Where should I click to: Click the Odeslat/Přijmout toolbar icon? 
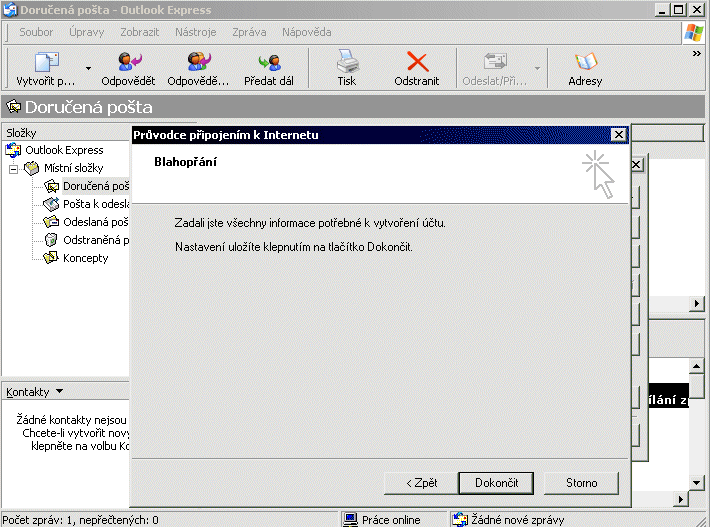(x=494, y=62)
